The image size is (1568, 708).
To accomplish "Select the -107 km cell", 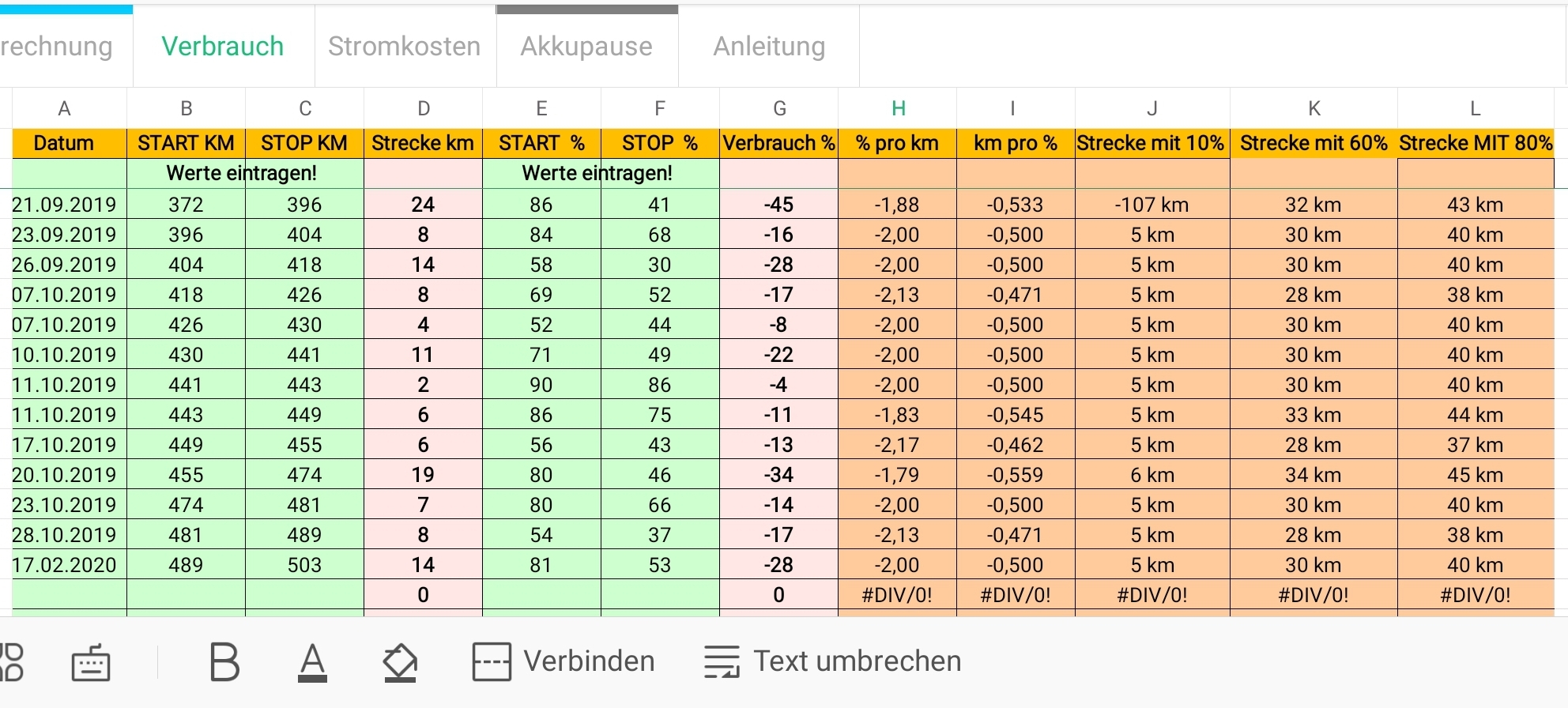I will [1151, 205].
